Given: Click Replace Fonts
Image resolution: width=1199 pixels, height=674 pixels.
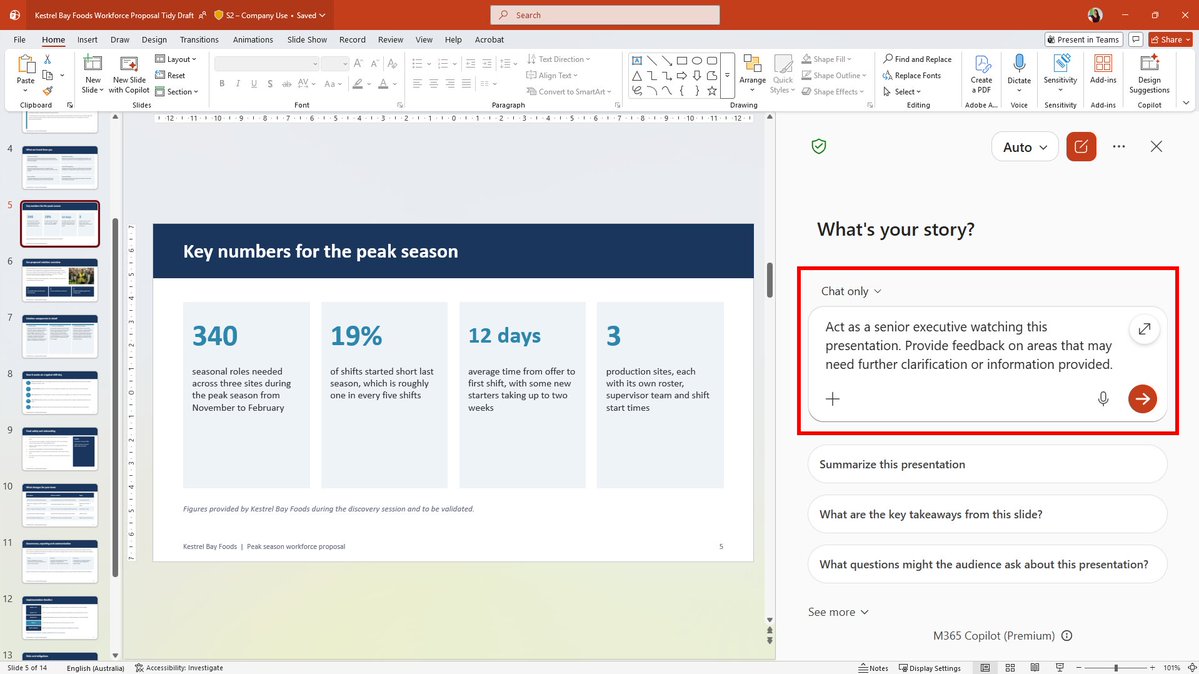Looking at the screenshot, I should pyautogui.click(x=911, y=75).
